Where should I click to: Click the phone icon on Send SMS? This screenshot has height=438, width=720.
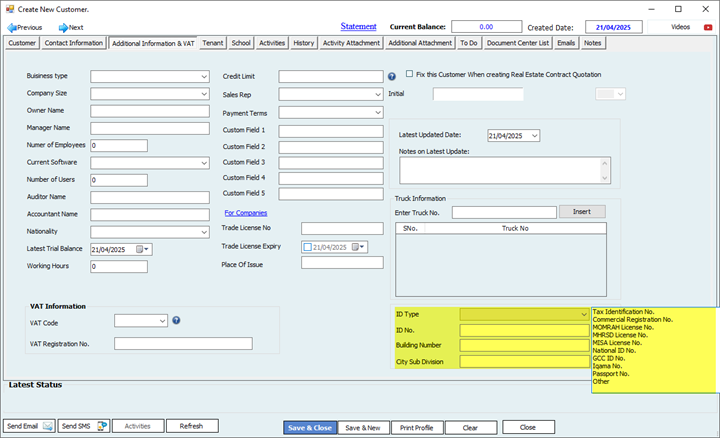point(102,426)
